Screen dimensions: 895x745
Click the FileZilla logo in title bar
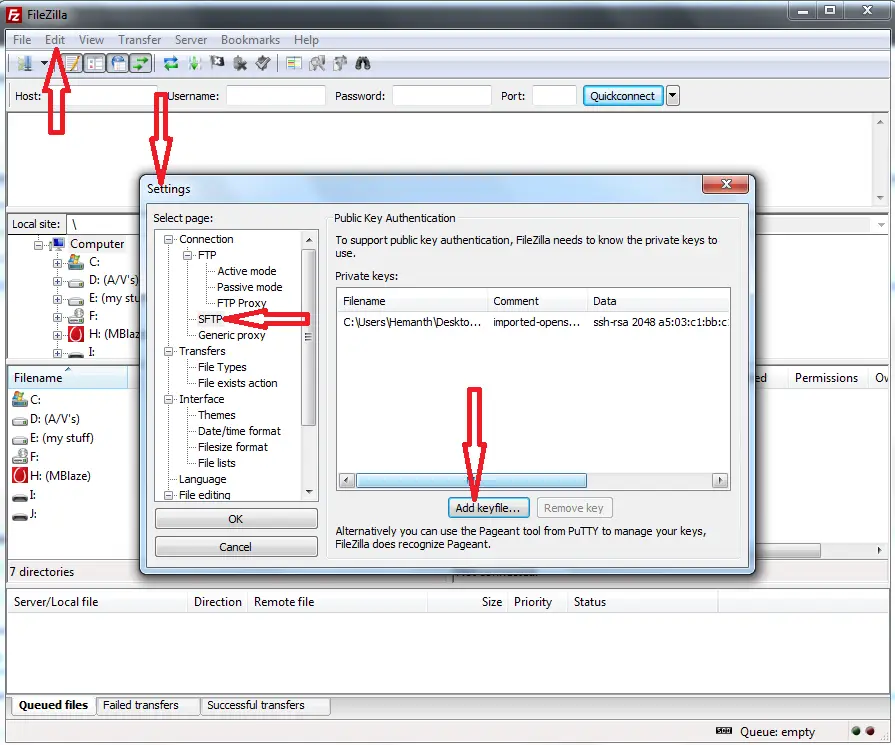click(x=14, y=14)
